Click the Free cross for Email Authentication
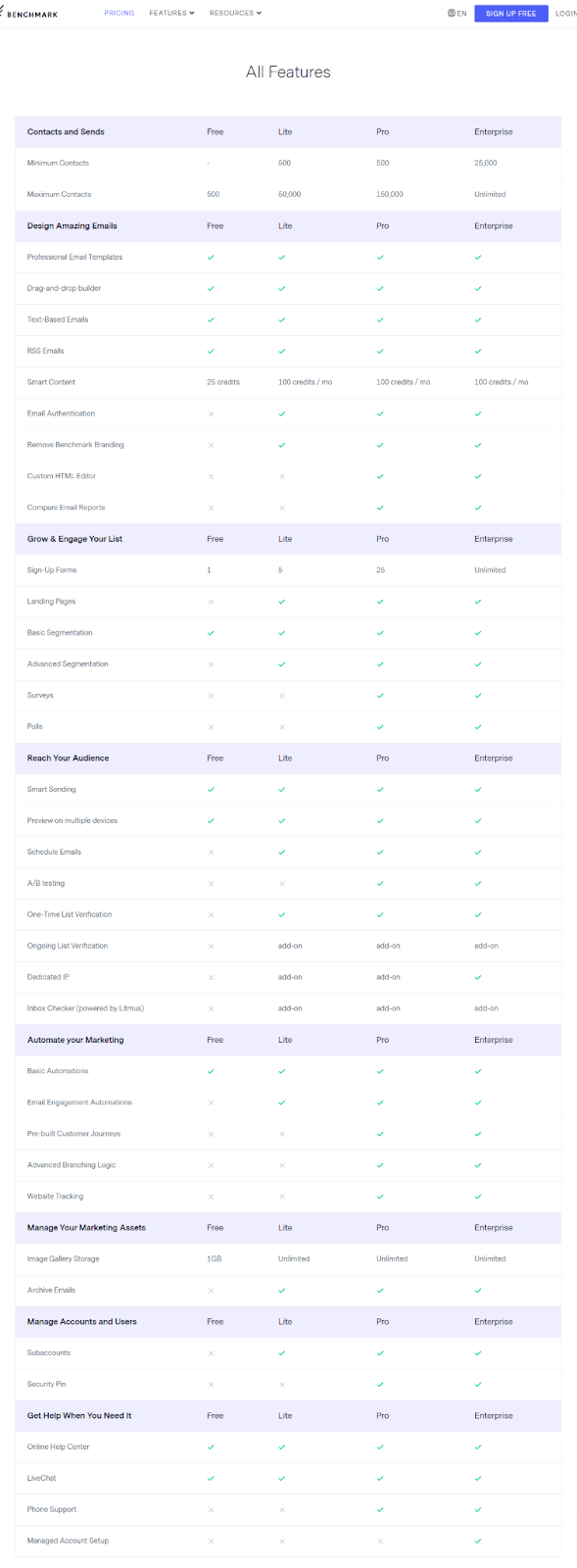 (x=211, y=414)
